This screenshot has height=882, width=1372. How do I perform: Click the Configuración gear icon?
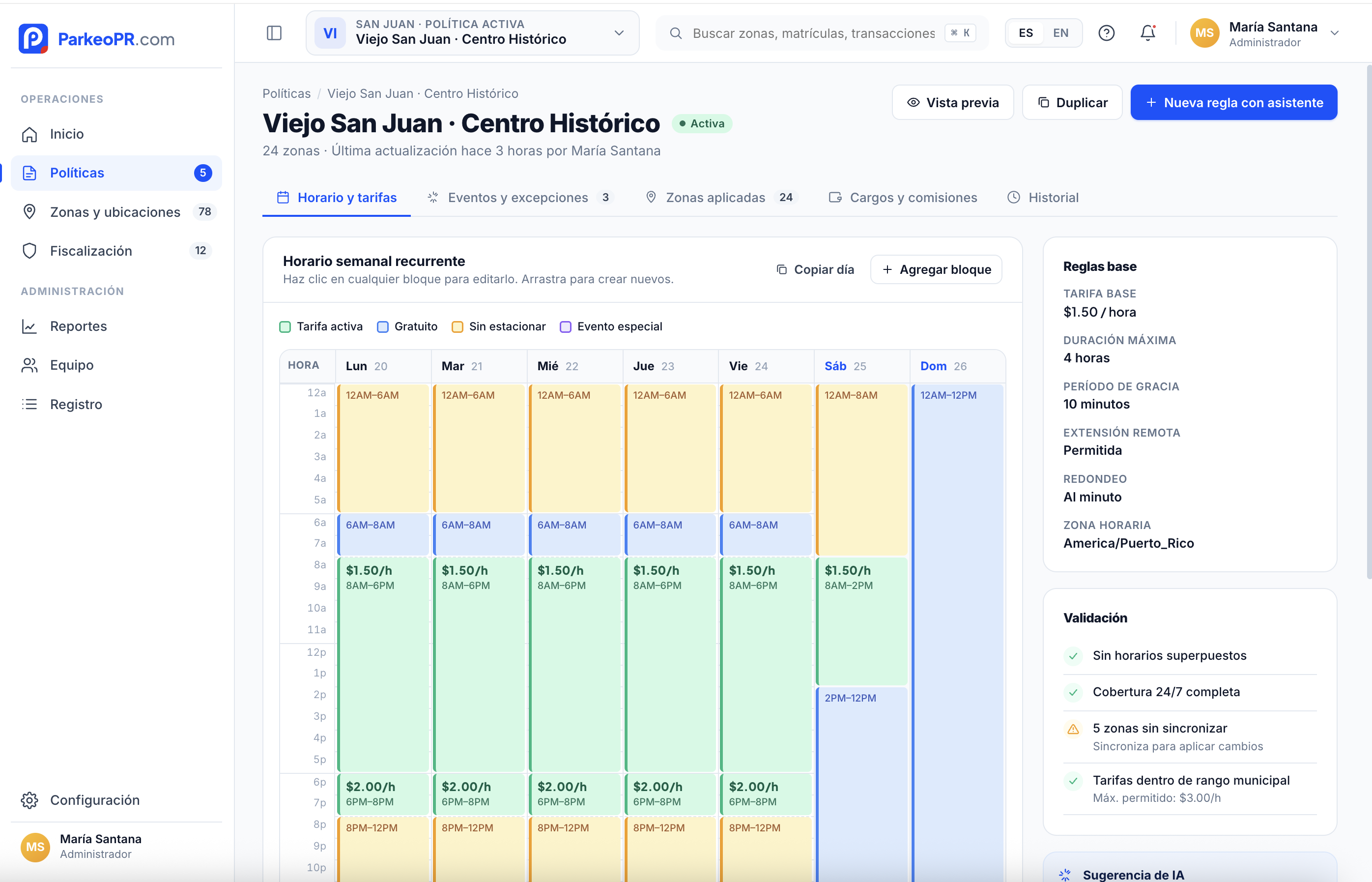point(30,800)
